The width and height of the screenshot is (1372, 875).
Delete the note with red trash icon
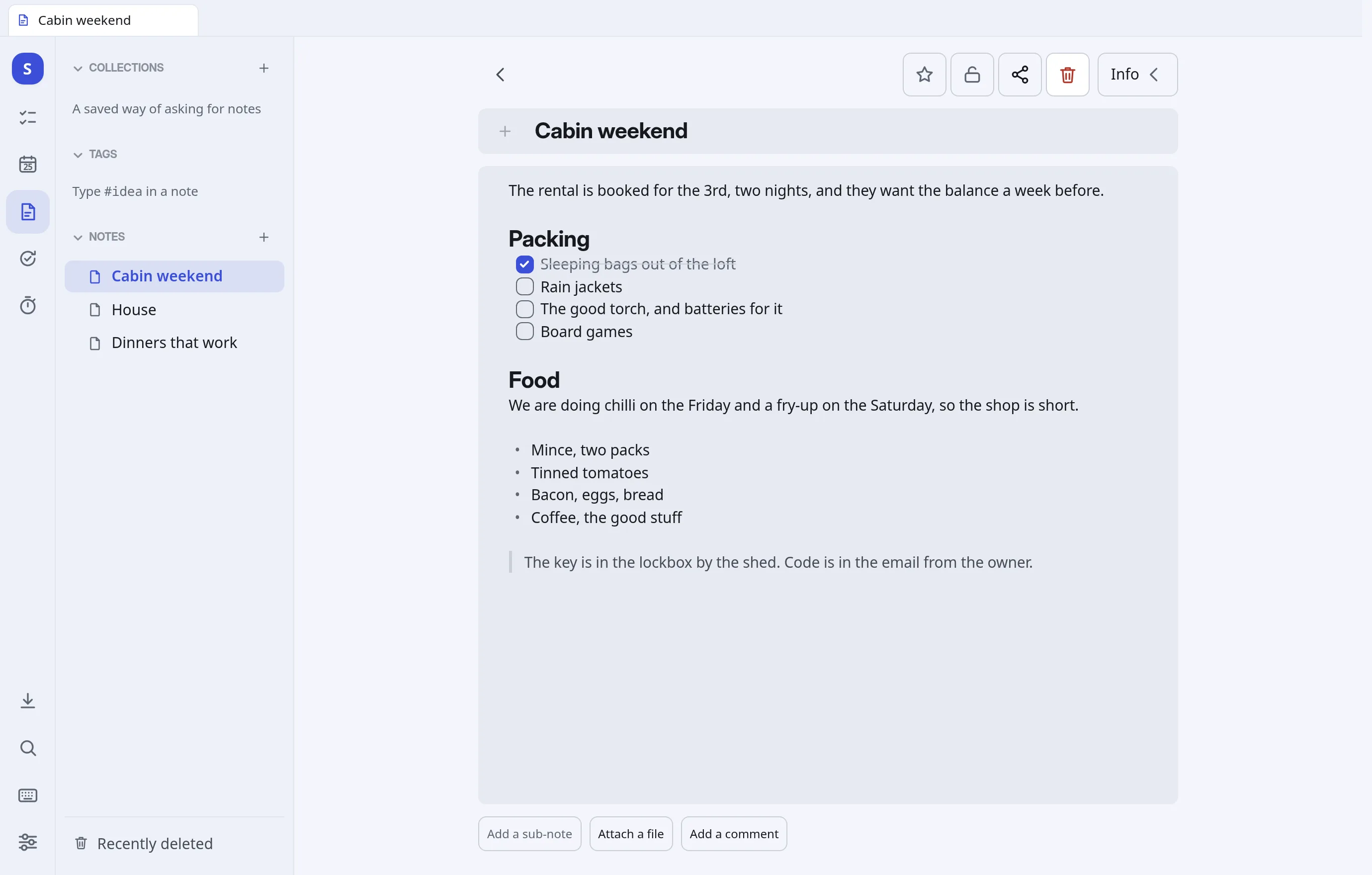coord(1068,75)
